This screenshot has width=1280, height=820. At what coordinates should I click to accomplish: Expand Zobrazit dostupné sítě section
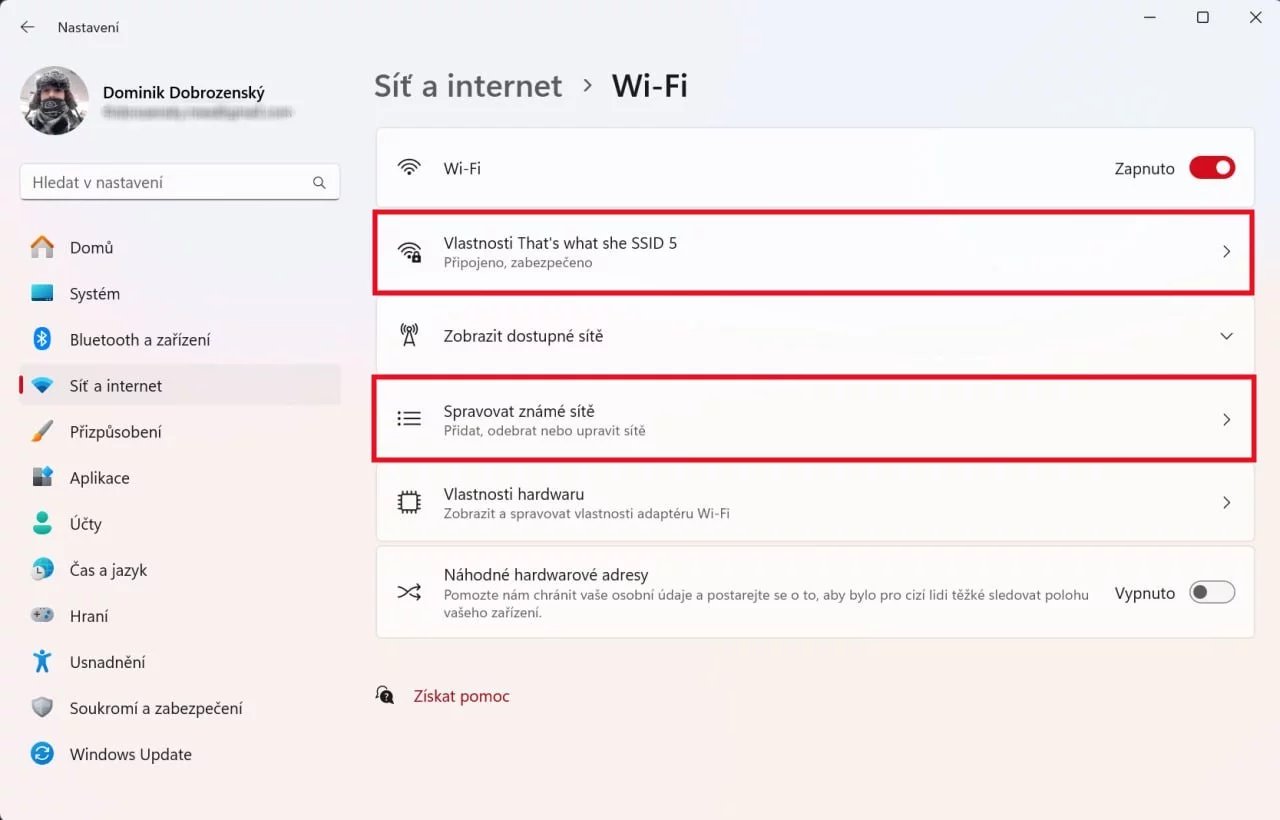coord(1227,336)
